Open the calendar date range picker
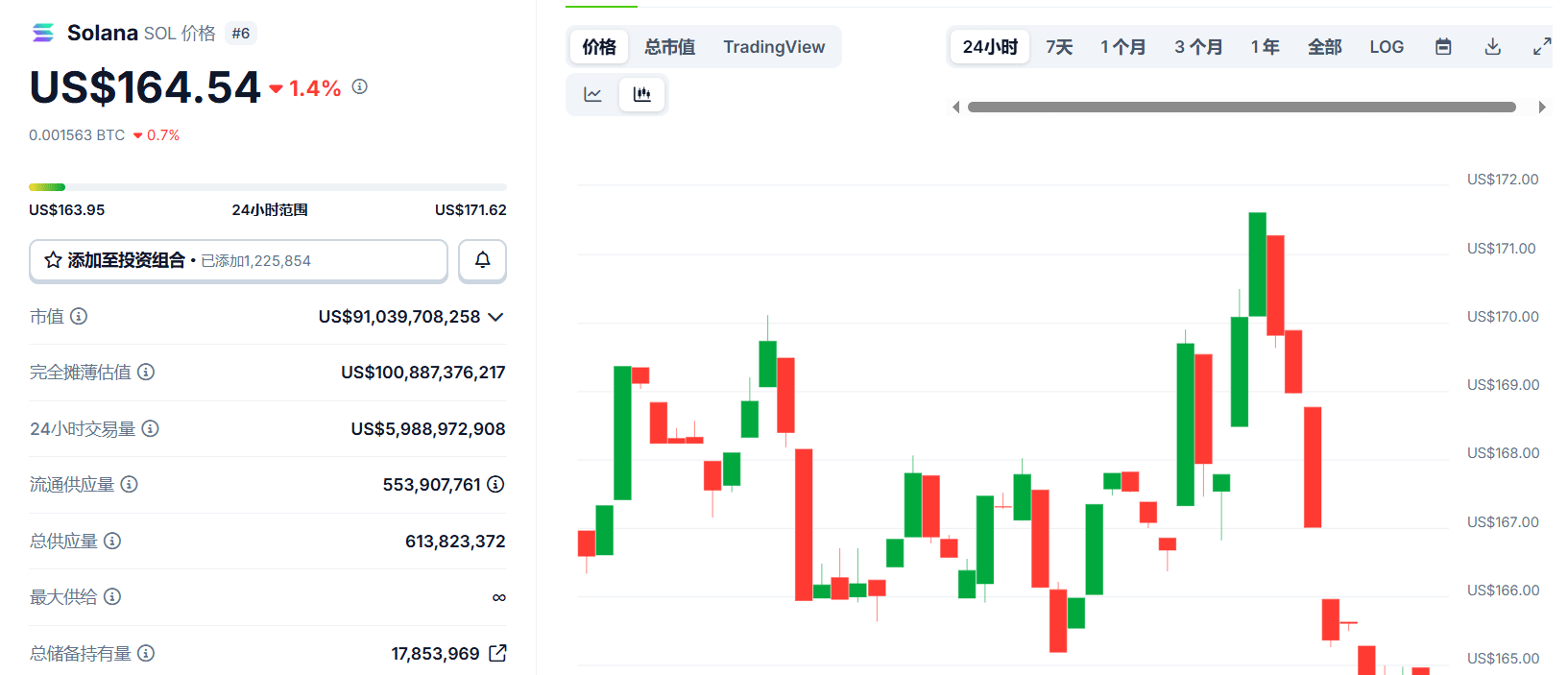 click(1443, 47)
